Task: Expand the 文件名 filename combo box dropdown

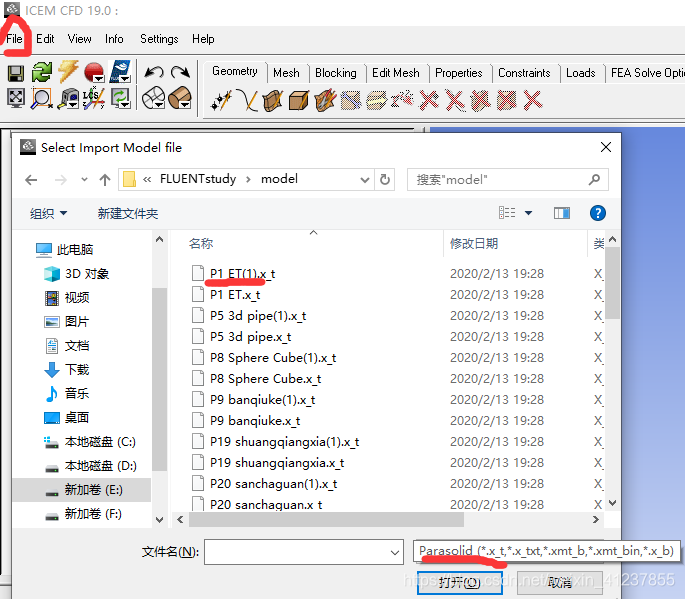Action: [395, 552]
